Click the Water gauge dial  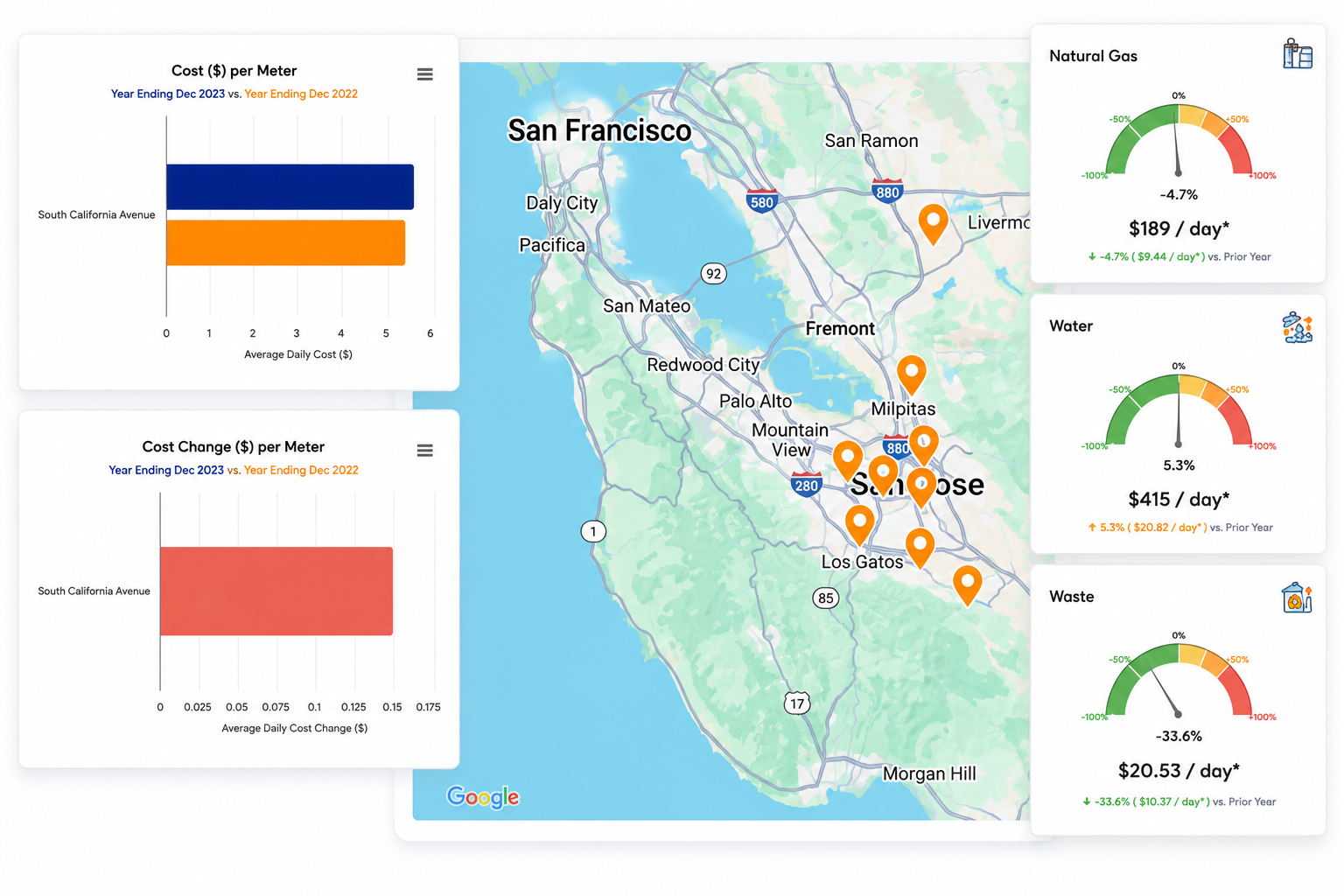coord(1179,410)
